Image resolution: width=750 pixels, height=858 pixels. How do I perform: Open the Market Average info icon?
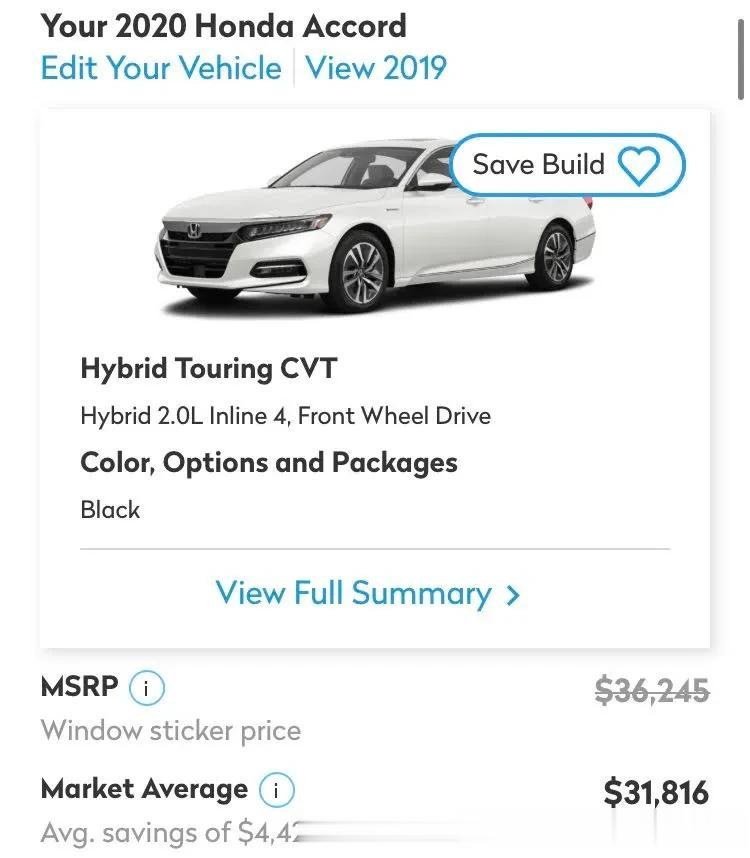click(x=277, y=790)
